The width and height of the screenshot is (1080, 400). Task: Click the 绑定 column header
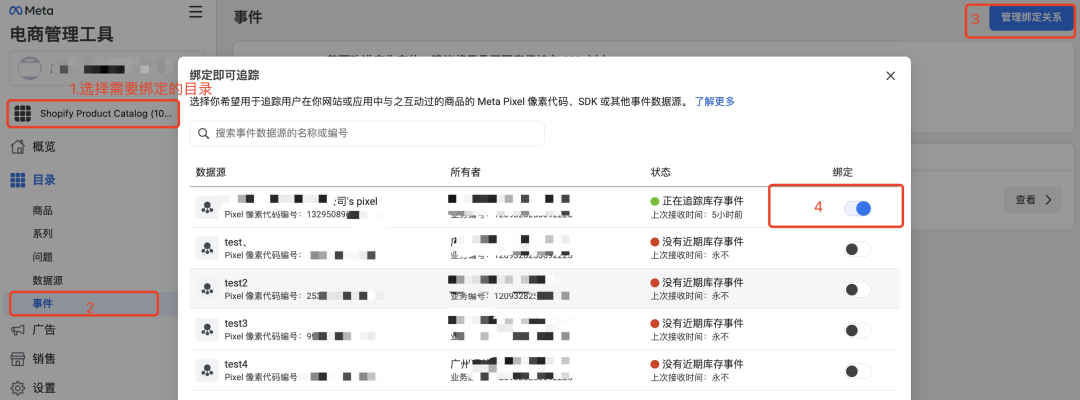coord(842,172)
